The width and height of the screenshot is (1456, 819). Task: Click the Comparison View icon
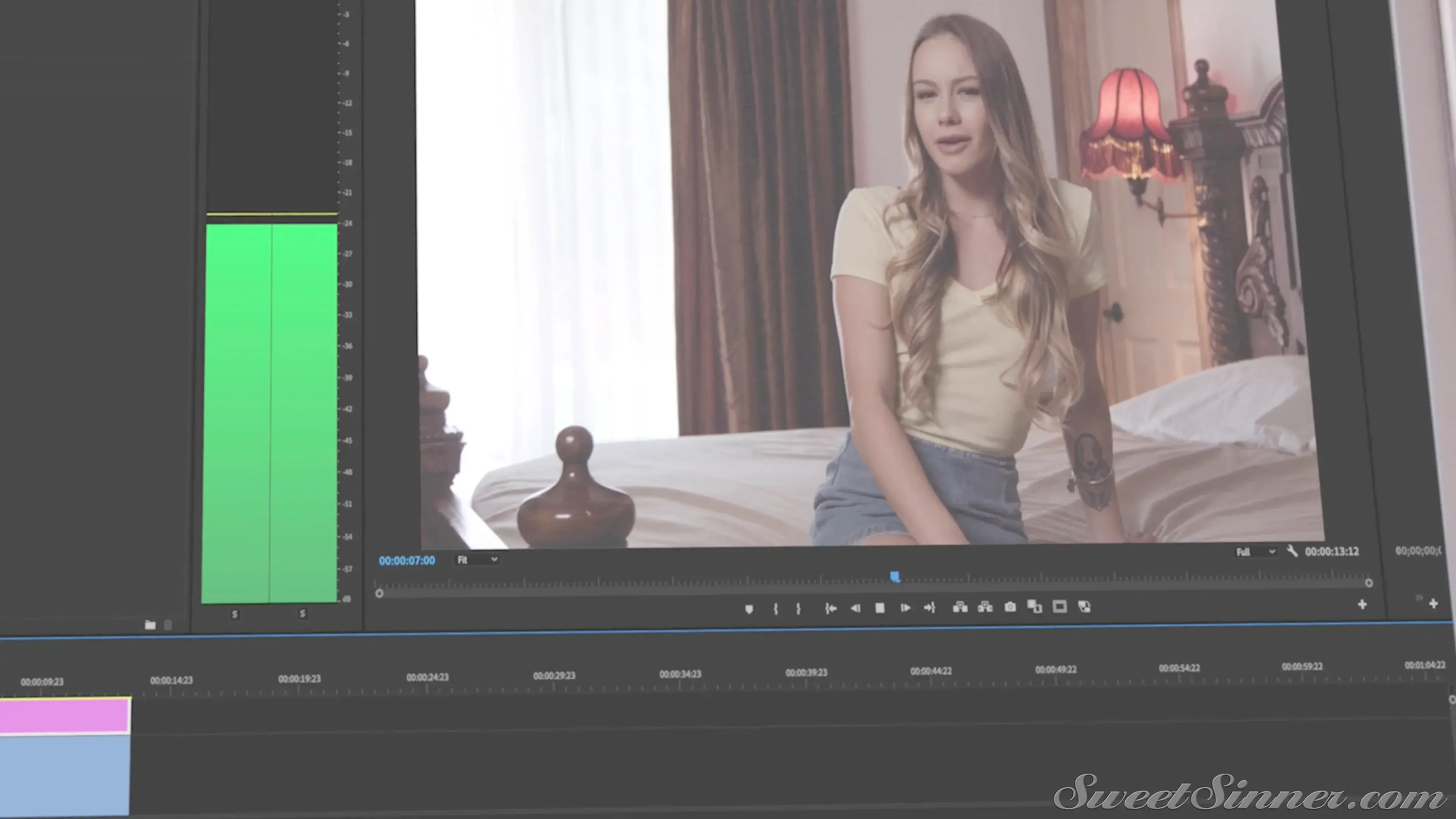tap(1034, 607)
